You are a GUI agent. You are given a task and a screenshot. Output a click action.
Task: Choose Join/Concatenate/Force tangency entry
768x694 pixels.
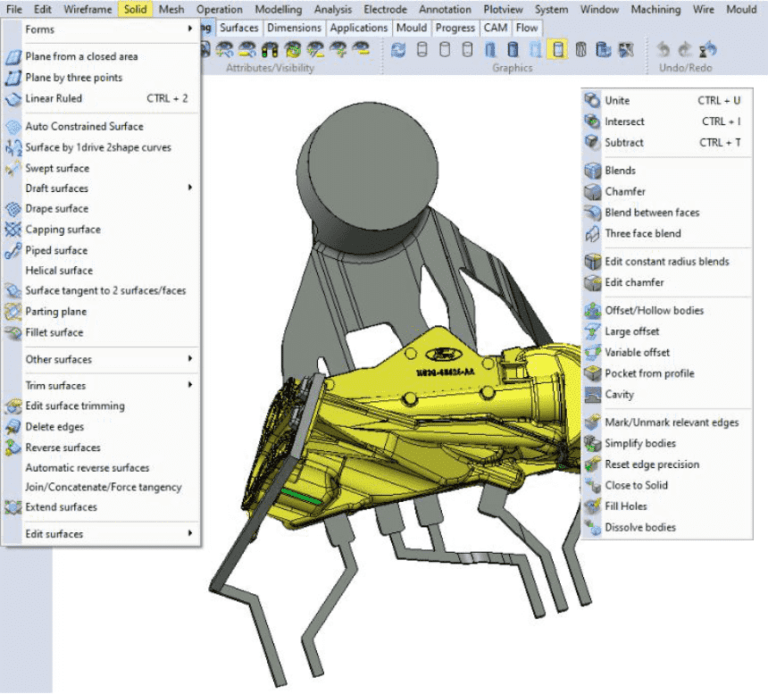(x=101, y=488)
